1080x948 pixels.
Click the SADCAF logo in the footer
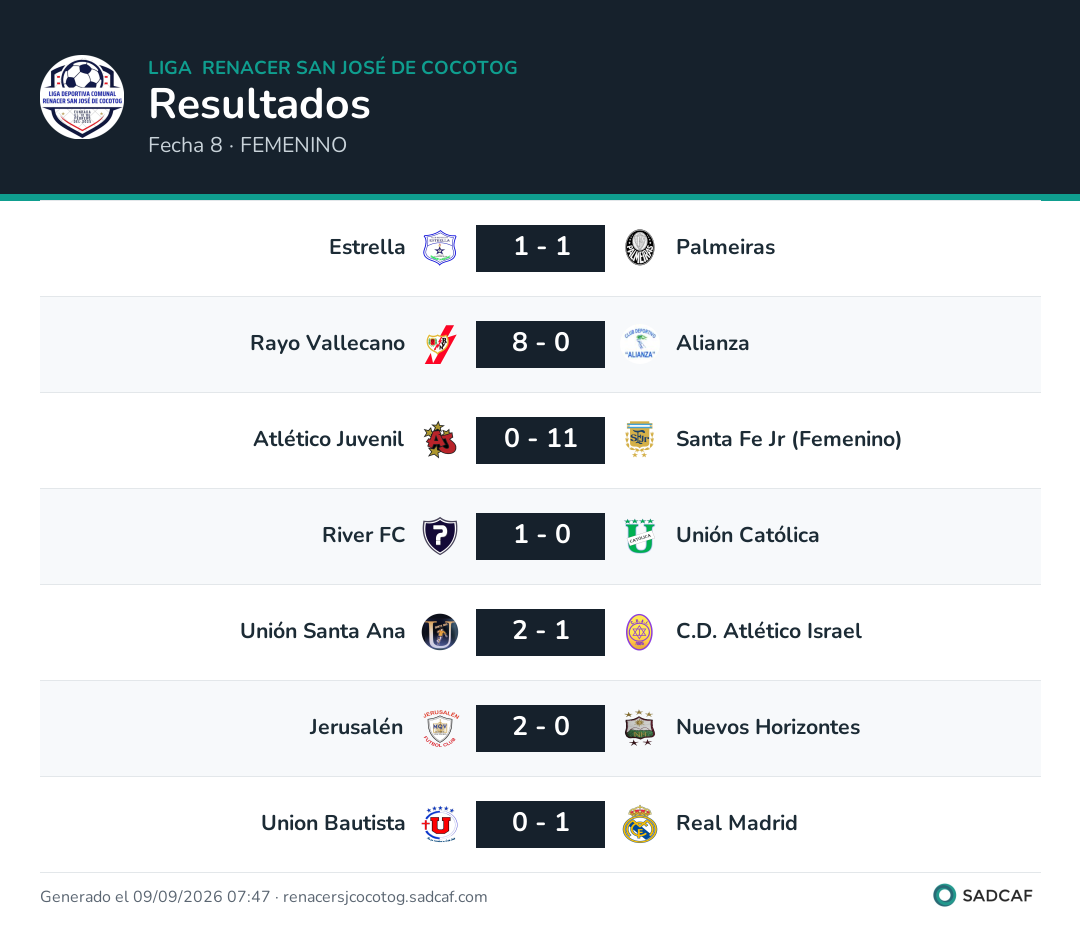[983, 895]
